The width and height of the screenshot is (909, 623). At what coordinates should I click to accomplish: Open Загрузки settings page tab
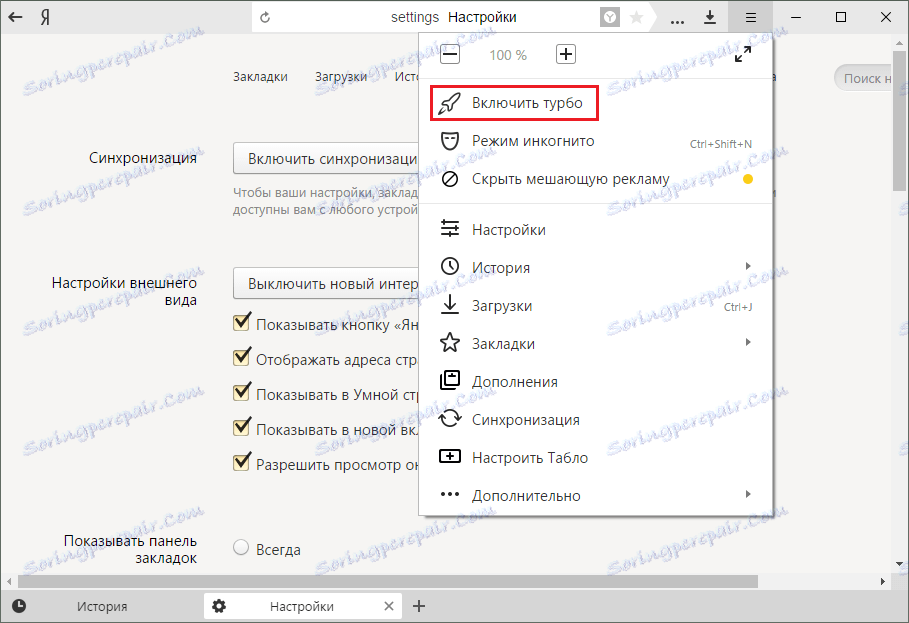click(x=341, y=76)
